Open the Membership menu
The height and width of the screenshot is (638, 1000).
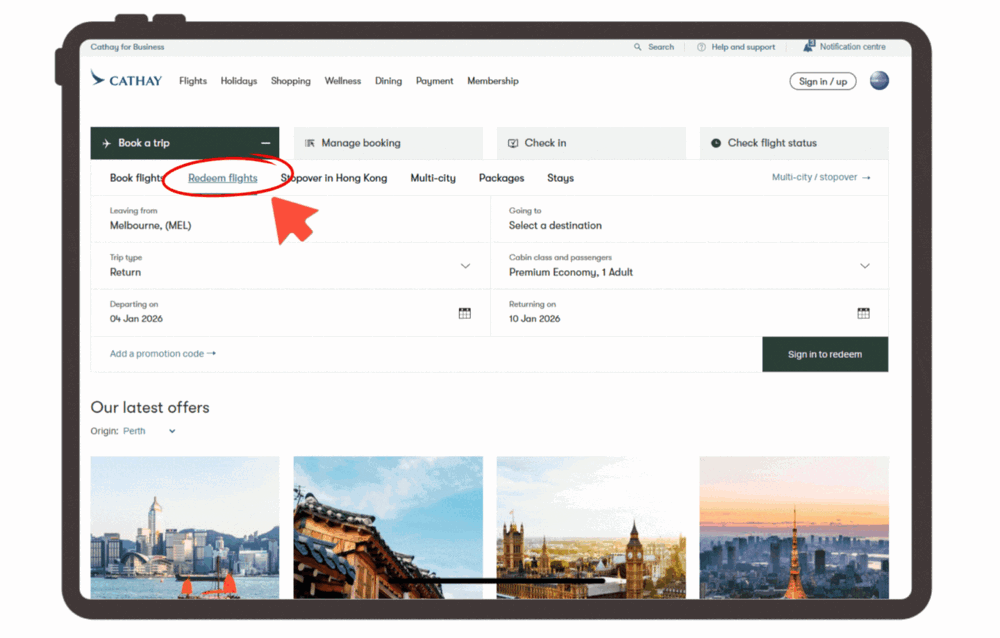coord(493,81)
